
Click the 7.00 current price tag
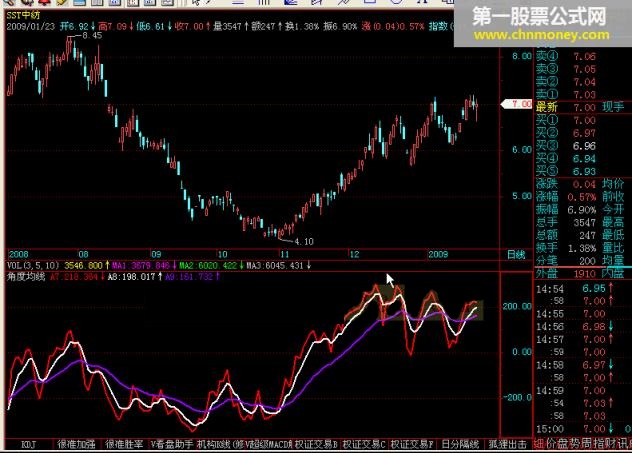click(x=517, y=104)
